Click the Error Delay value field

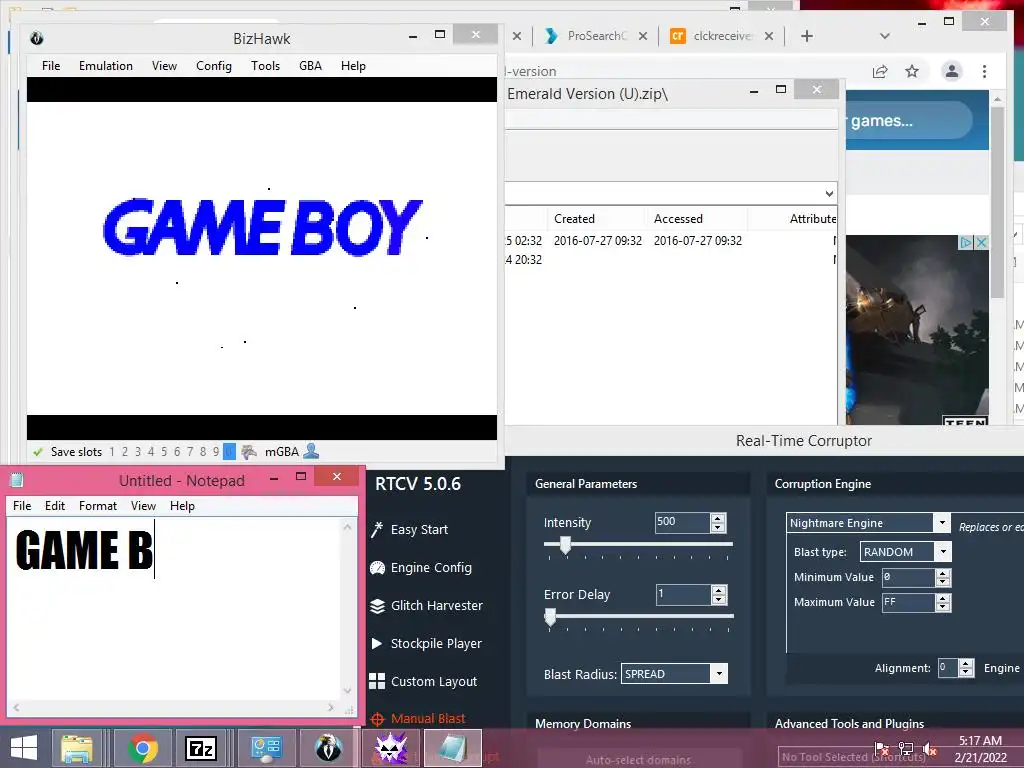[x=682, y=594]
